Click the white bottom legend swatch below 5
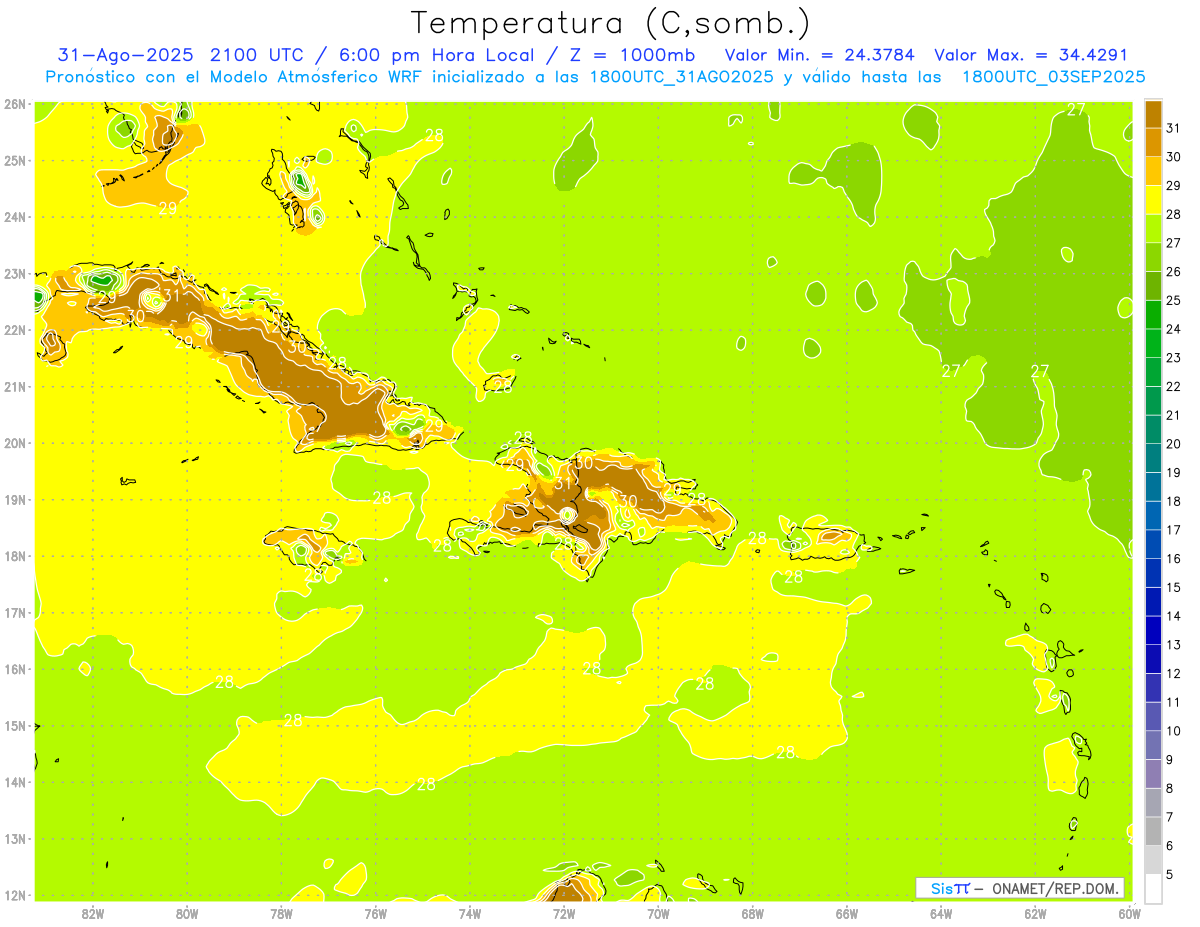Image resolution: width=1200 pixels, height=927 pixels. click(1153, 888)
